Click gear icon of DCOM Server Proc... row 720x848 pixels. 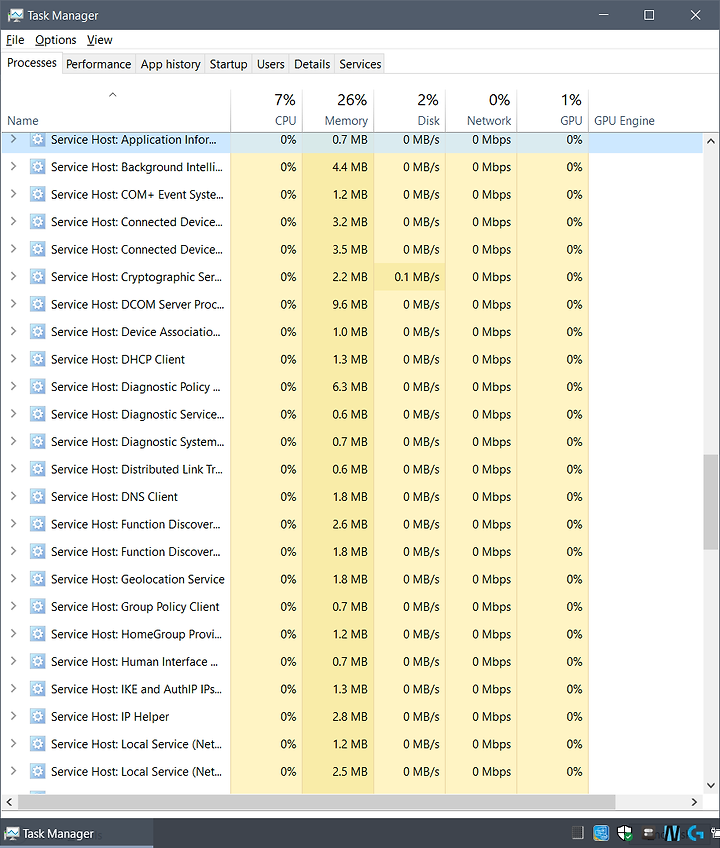(x=37, y=304)
